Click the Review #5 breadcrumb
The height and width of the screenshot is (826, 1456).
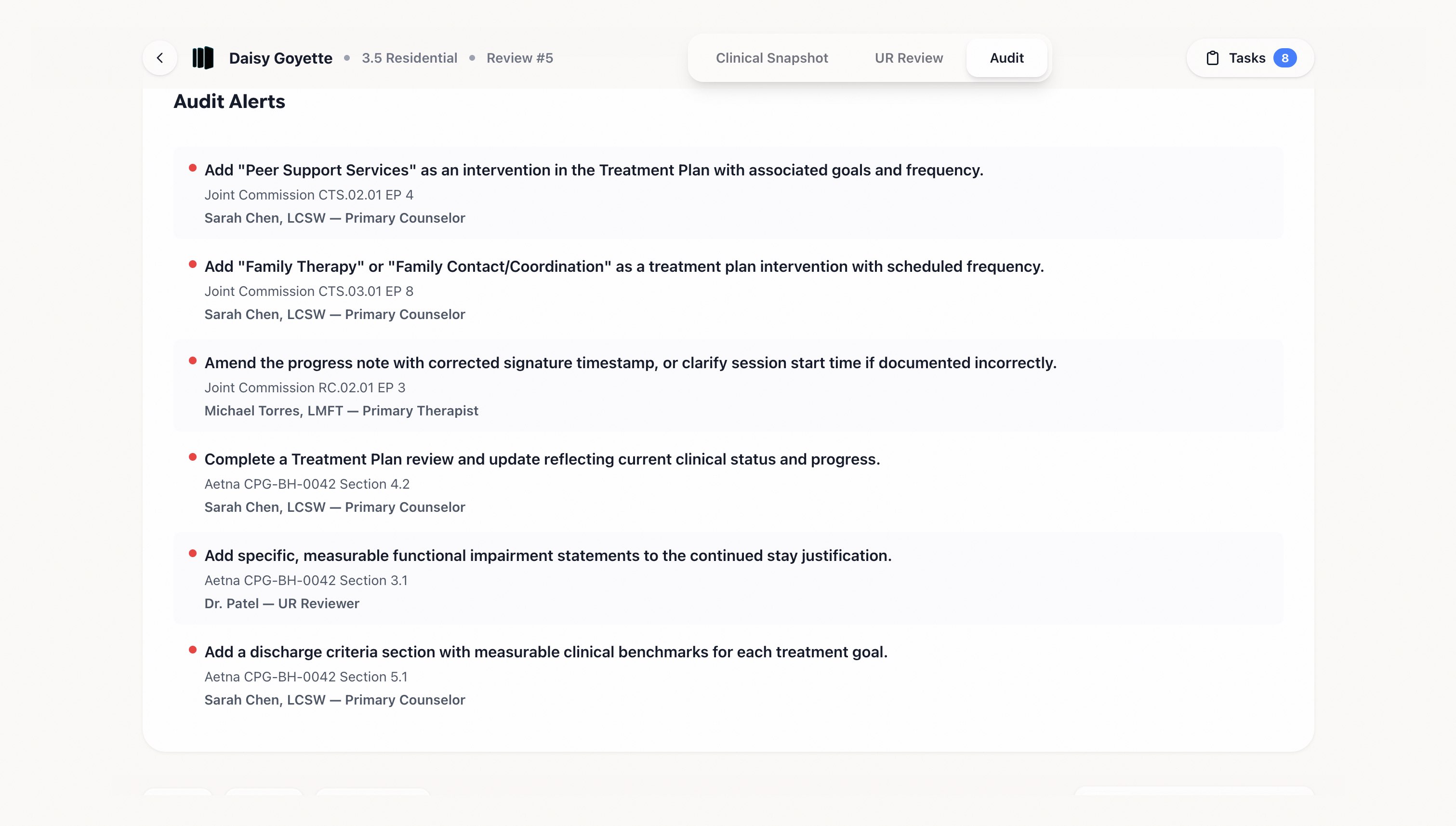pyautogui.click(x=519, y=58)
